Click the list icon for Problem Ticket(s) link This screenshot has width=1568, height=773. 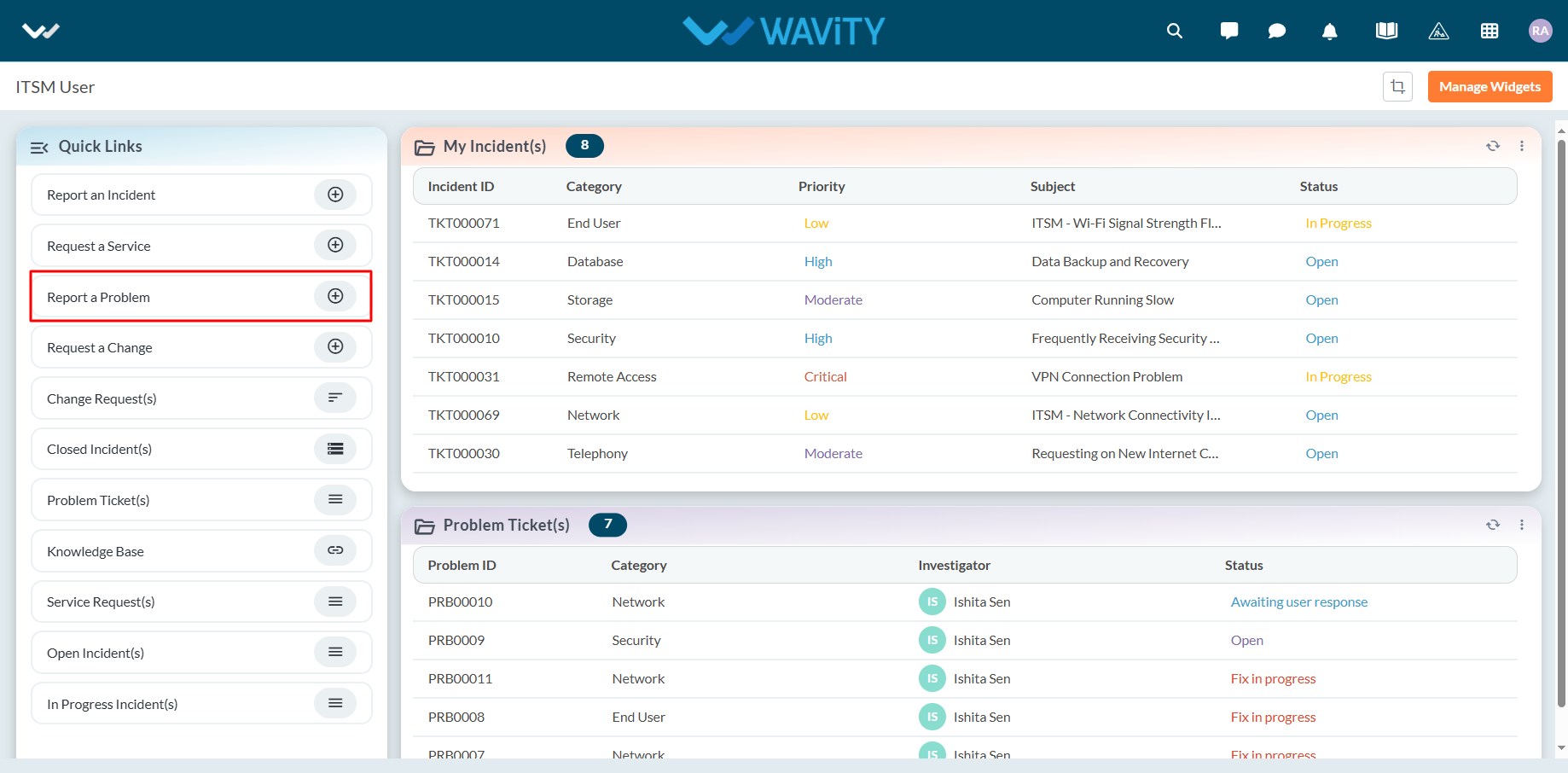(x=335, y=499)
